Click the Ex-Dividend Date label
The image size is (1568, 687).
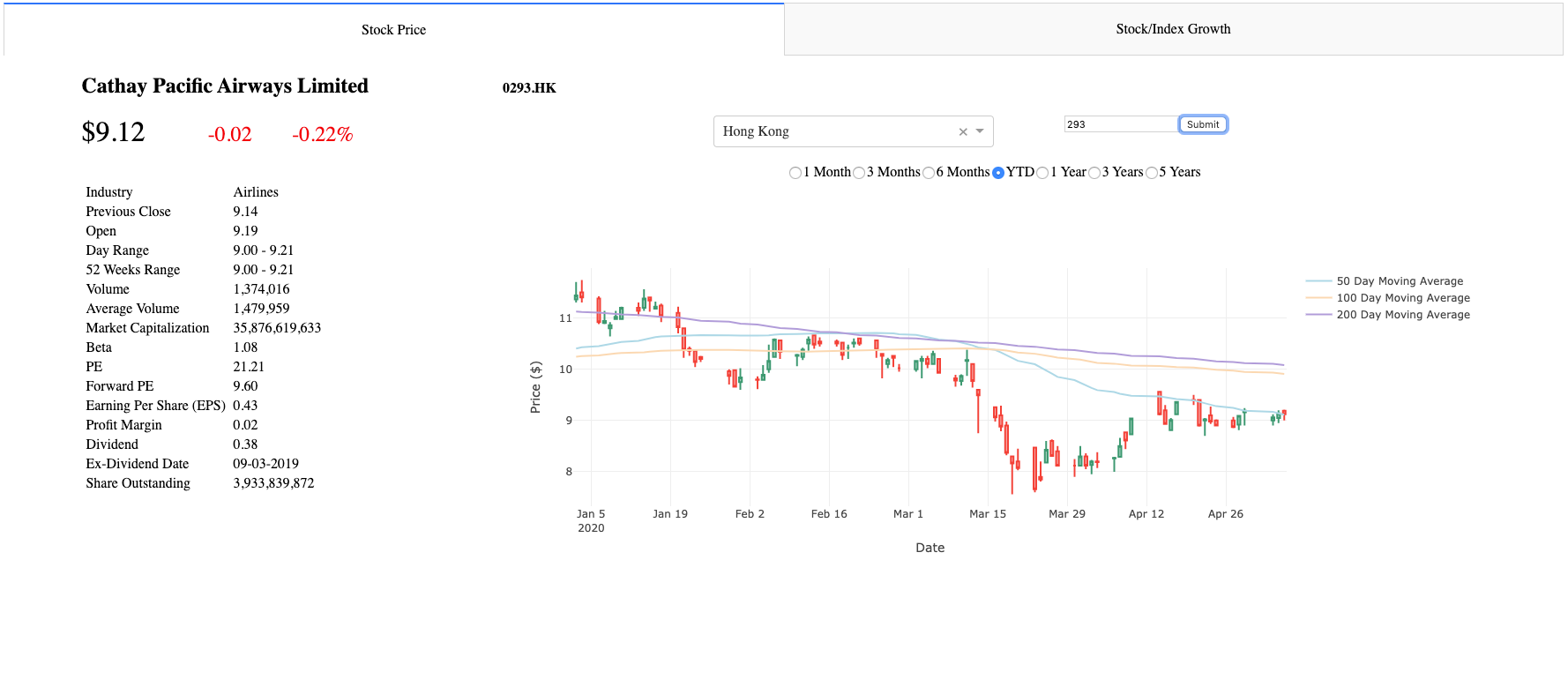pos(137,464)
